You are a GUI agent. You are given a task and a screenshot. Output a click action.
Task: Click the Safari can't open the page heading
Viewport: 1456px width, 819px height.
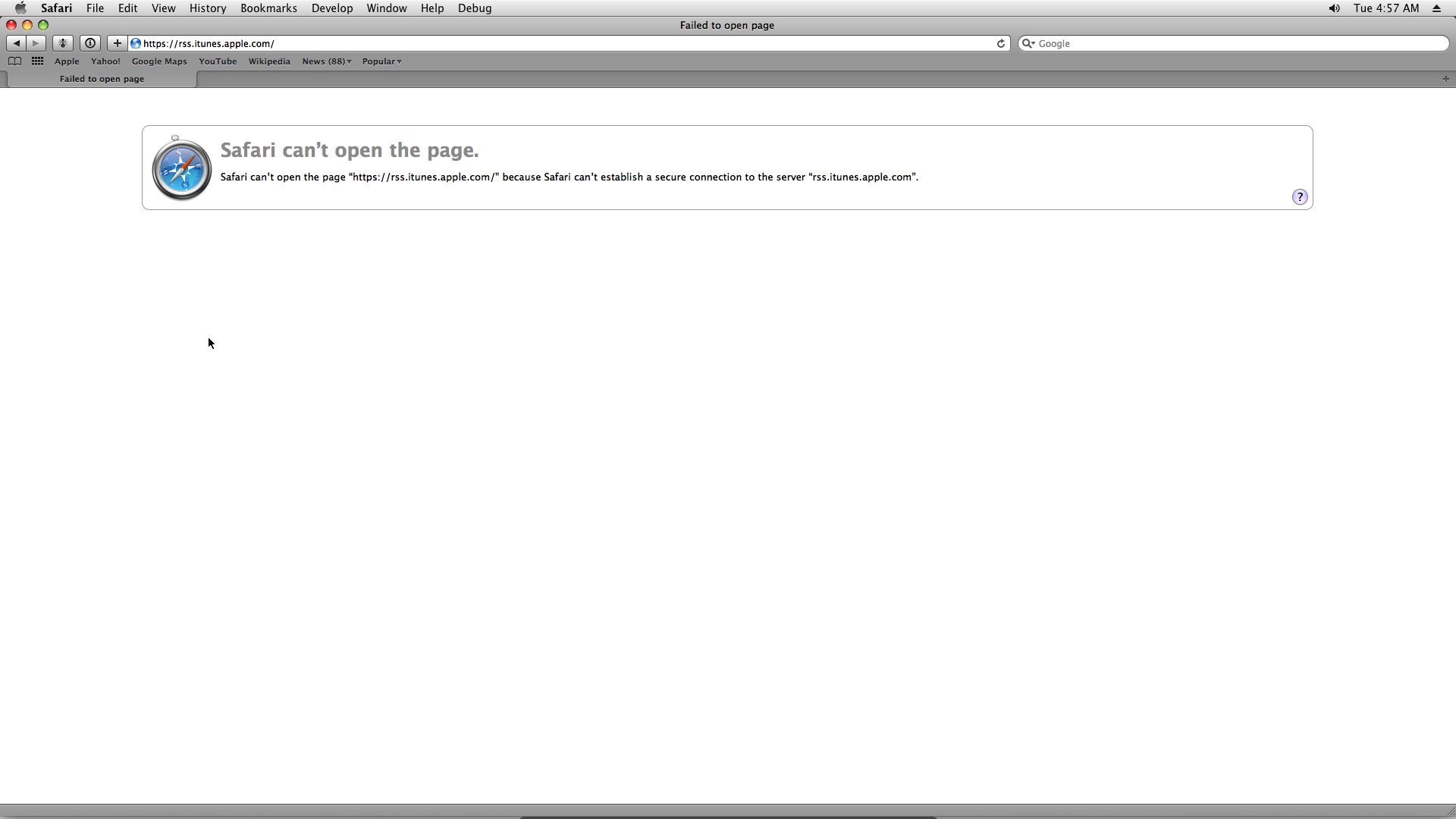pos(350,150)
